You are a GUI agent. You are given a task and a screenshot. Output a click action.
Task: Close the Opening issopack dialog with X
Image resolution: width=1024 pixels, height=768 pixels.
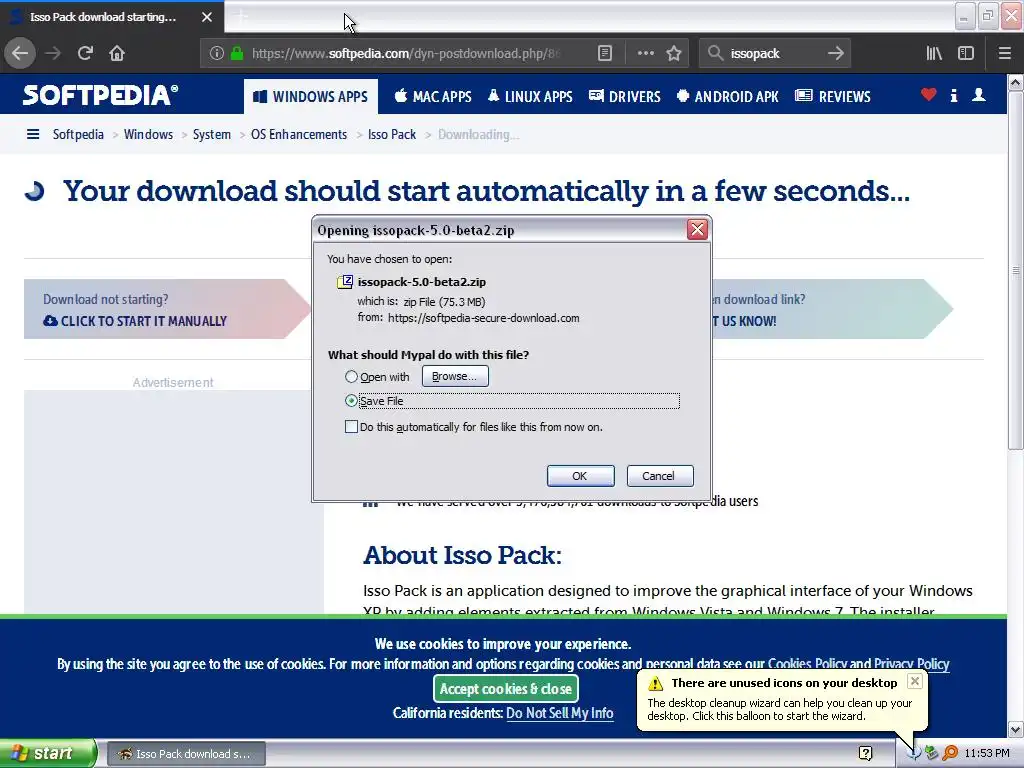click(x=697, y=229)
